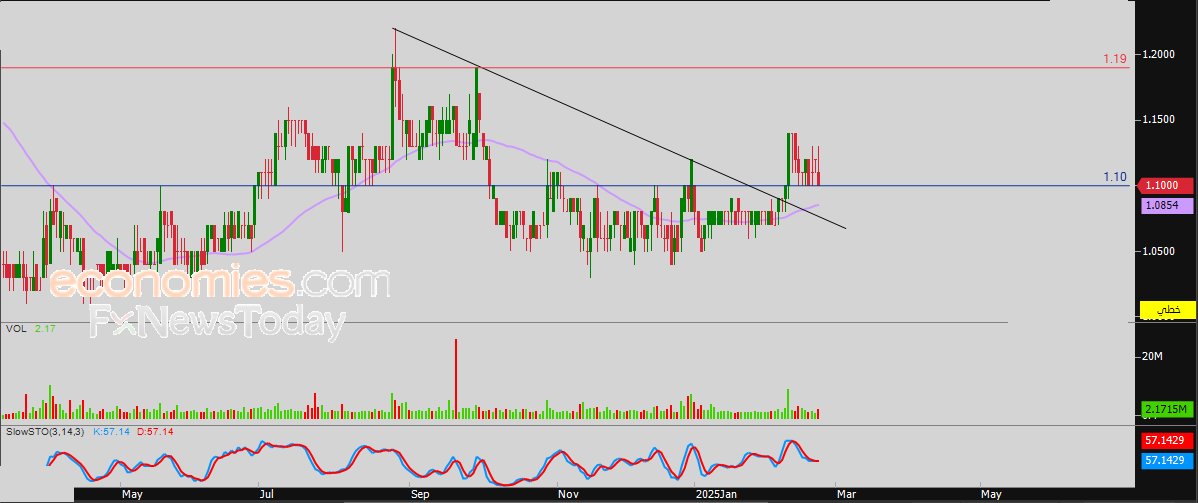Image resolution: width=1198 pixels, height=503 pixels.
Task: Select the blue 57.1429 stochastic tag
Action: [x=1166, y=460]
